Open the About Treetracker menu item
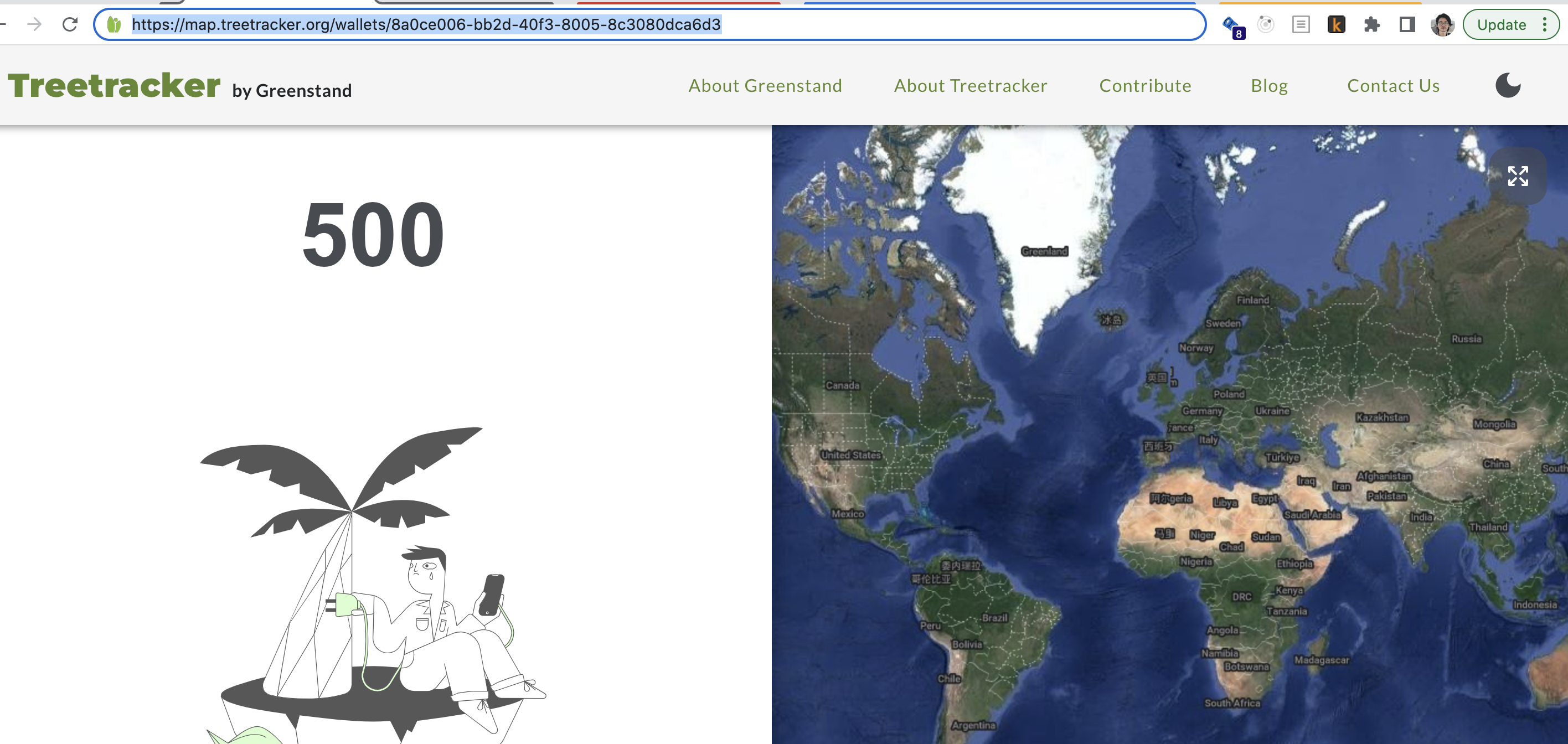This screenshot has height=744, width=1568. [x=970, y=86]
